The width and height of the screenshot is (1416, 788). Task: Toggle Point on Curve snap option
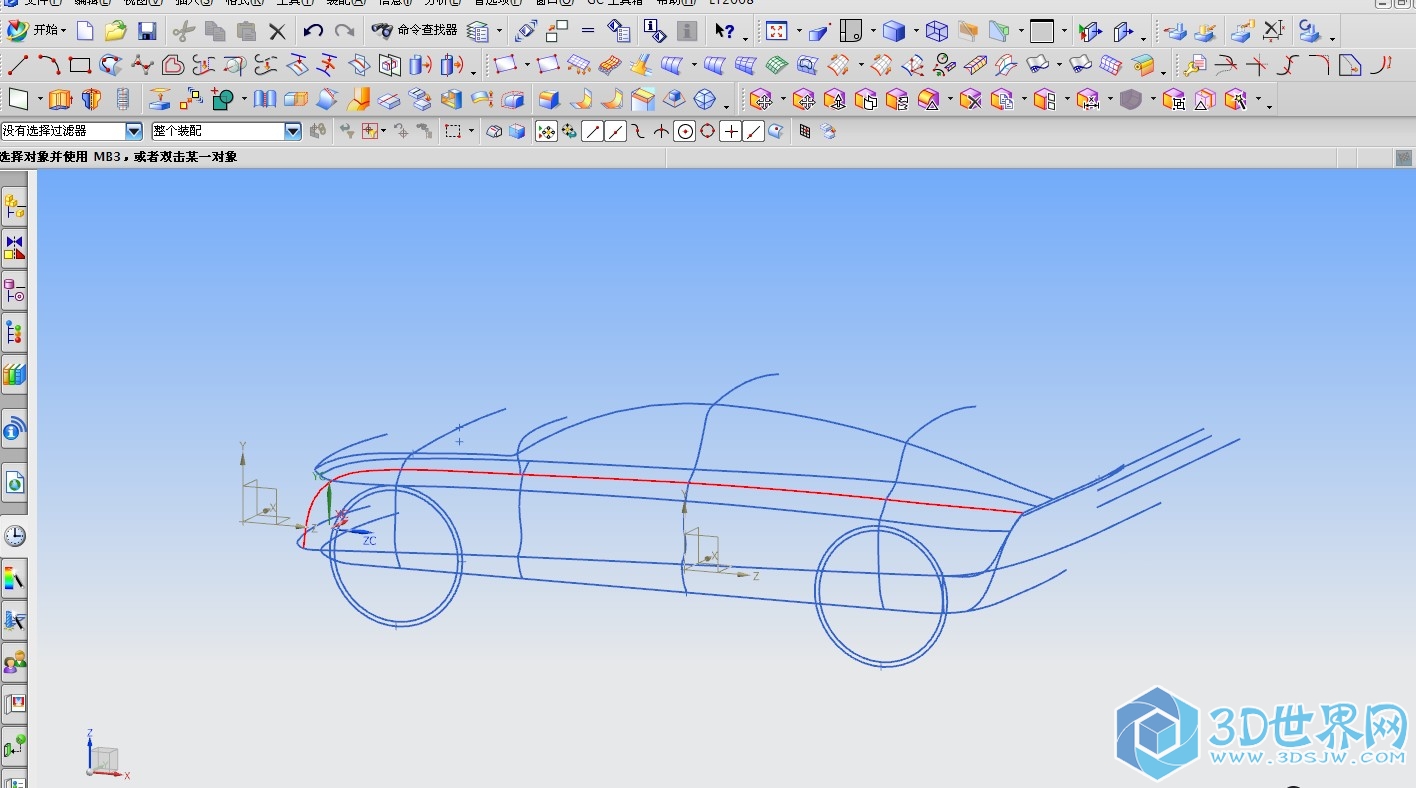[754, 131]
